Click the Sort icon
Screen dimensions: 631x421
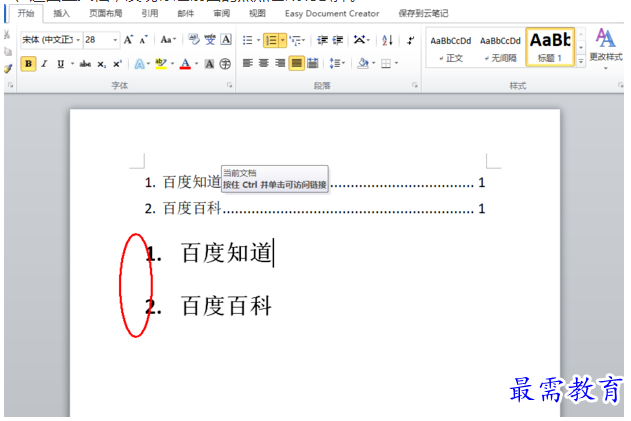387,40
